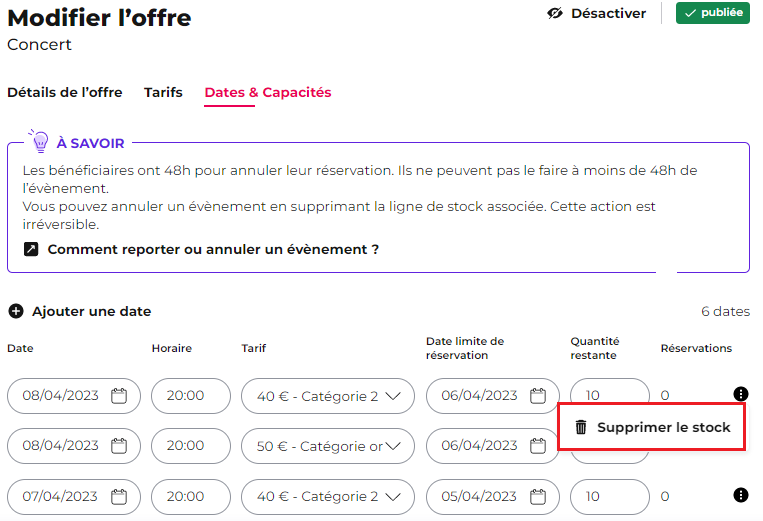The width and height of the screenshot is (763, 521).
Task: Click the calendar icon in the first 06/04/2023 limit date
Action: coord(538,395)
